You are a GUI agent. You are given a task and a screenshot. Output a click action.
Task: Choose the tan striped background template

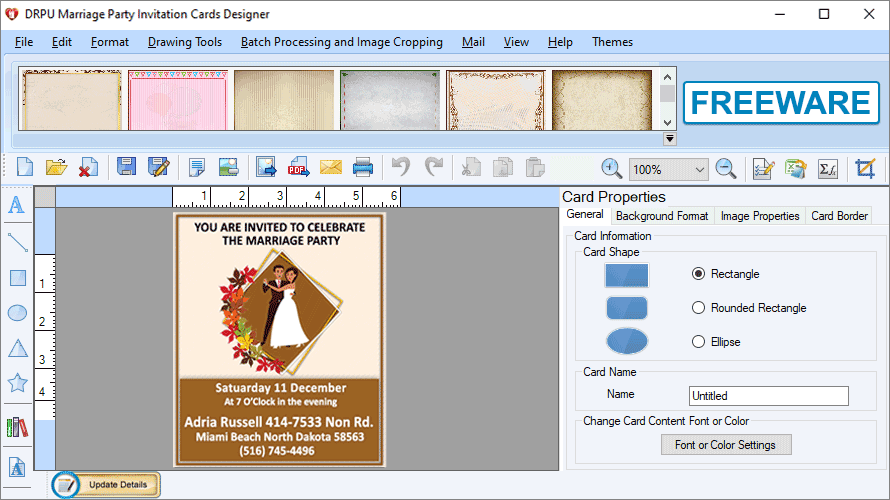point(284,100)
